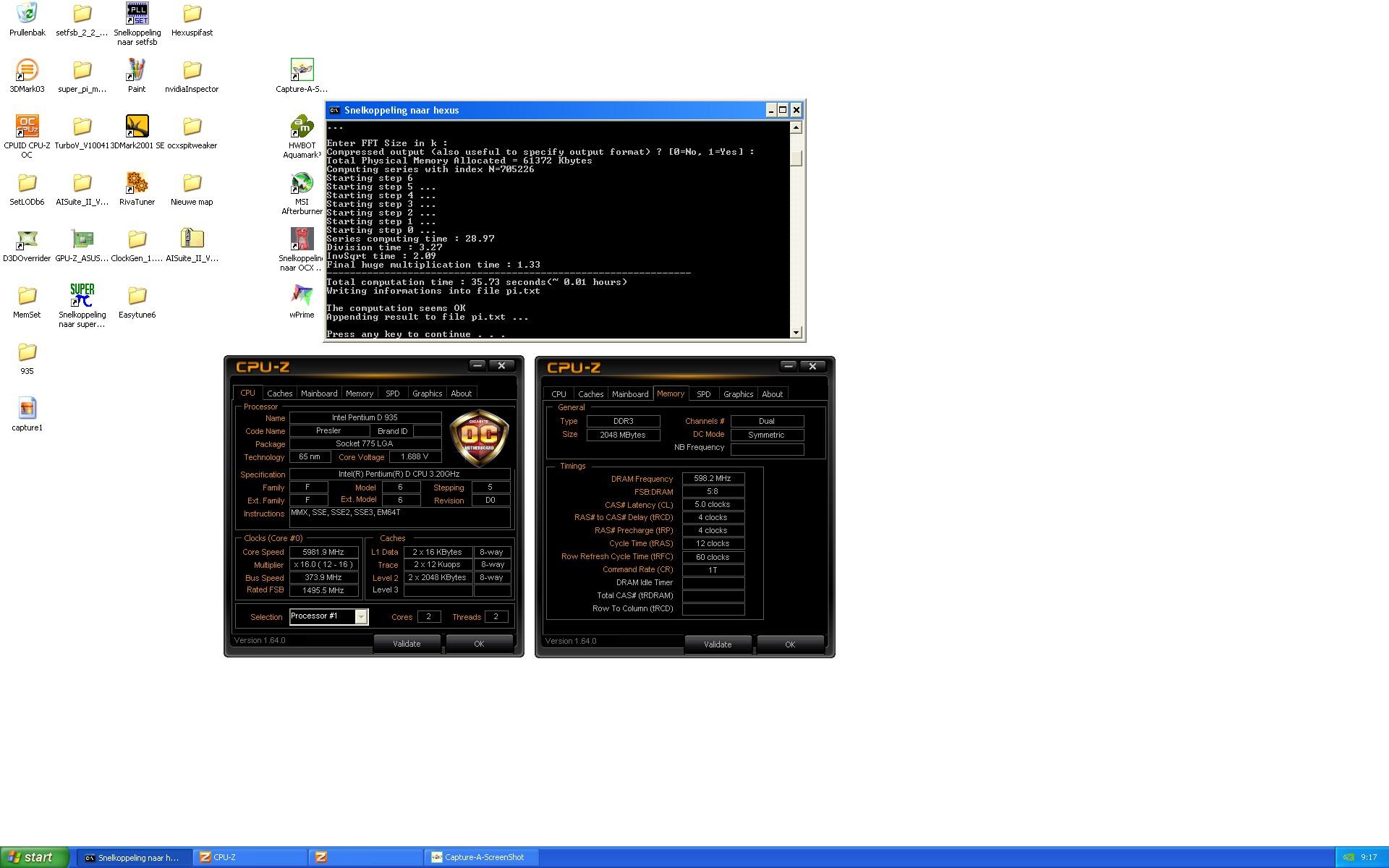Activate CPU-Z labeled taskbar button
1389x868 pixels.
tap(250, 857)
